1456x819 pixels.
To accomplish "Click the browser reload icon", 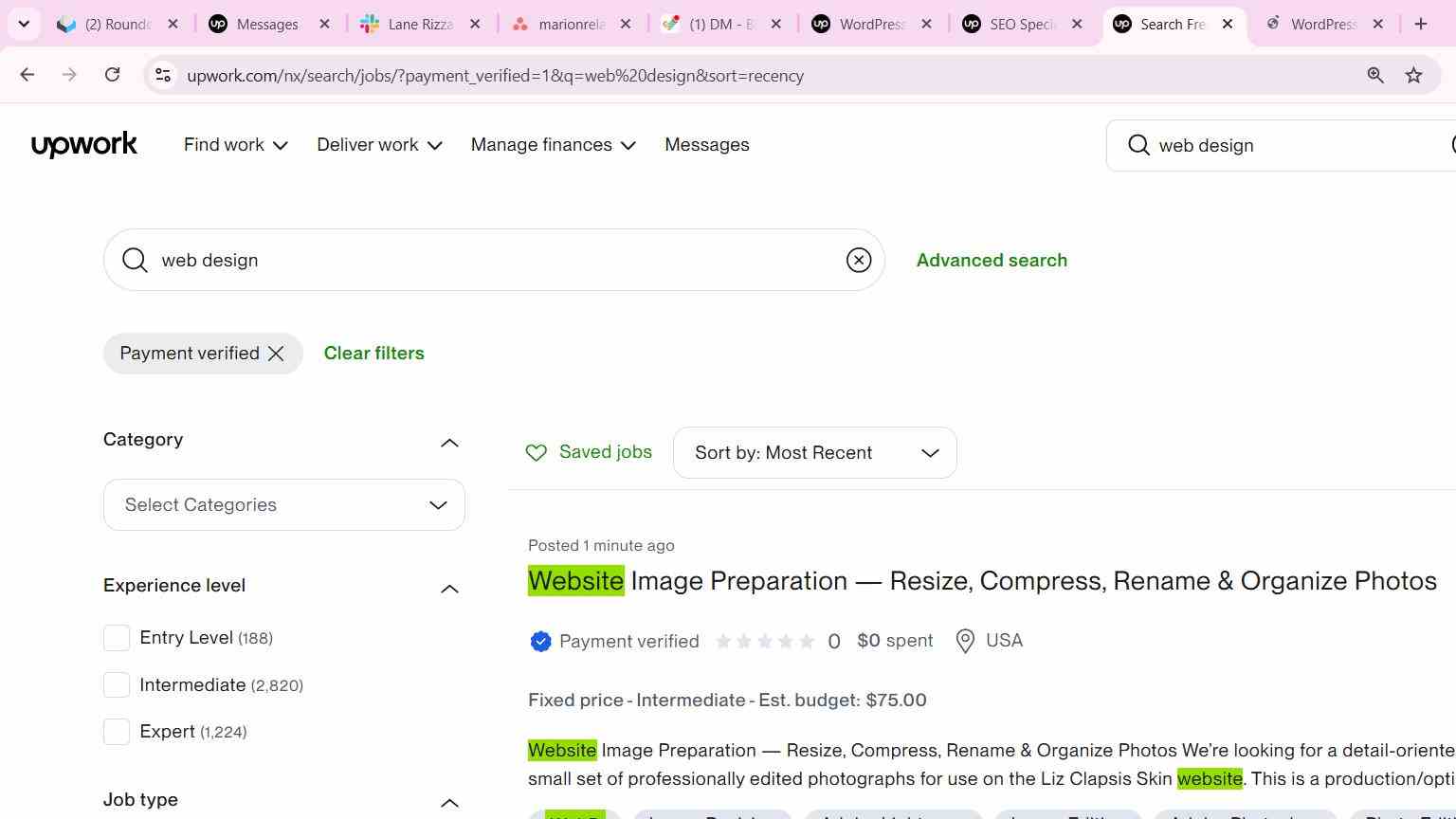I will (x=112, y=75).
